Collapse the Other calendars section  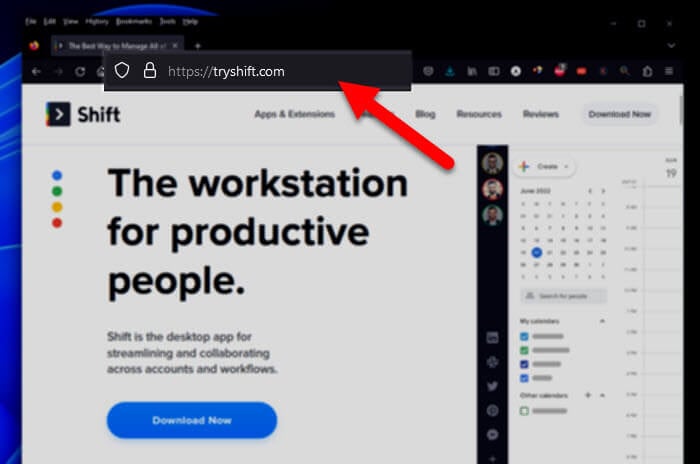602,395
